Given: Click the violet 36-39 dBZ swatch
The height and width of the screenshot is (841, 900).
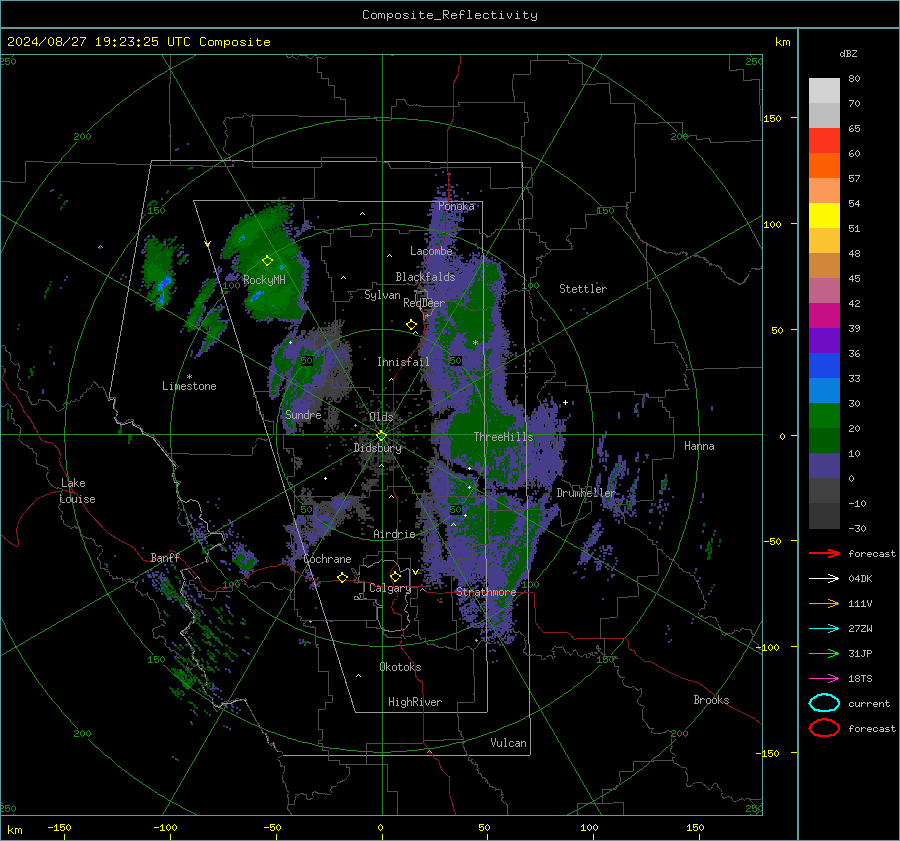Looking at the screenshot, I should [824, 341].
